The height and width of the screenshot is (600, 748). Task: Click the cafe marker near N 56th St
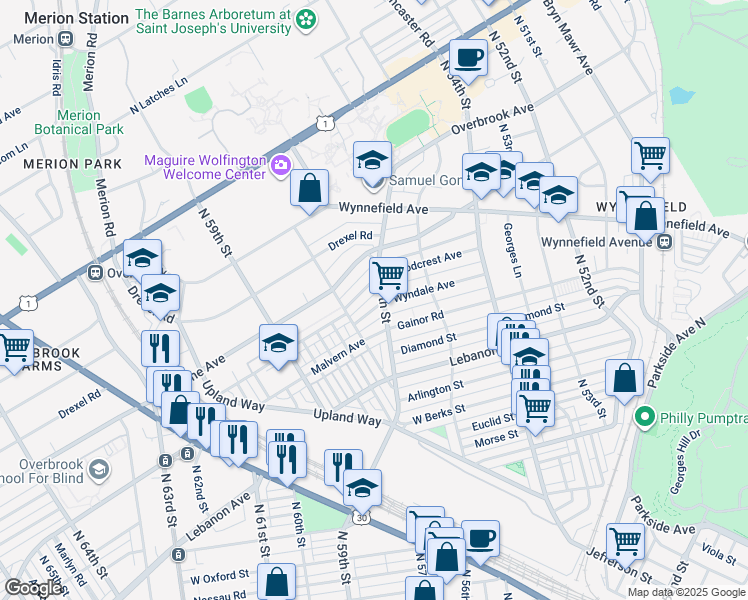(480, 540)
